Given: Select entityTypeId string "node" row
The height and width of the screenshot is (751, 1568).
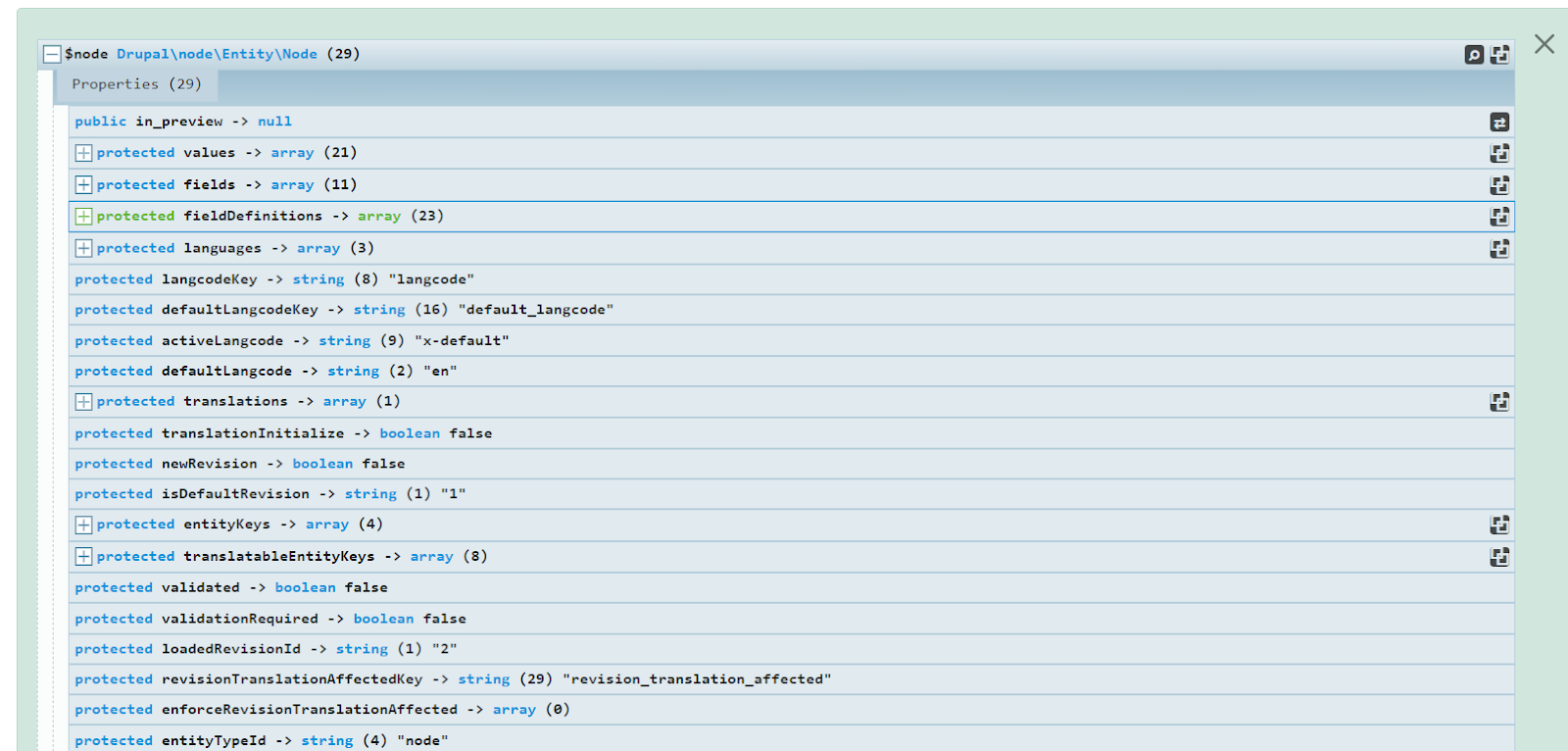Looking at the screenshot, I should 792,740.
